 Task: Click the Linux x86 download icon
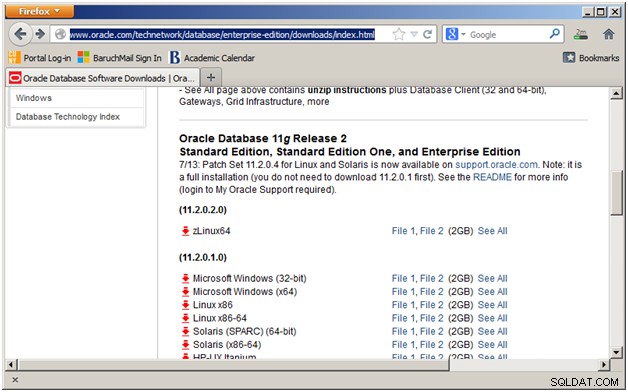[185, 304]
